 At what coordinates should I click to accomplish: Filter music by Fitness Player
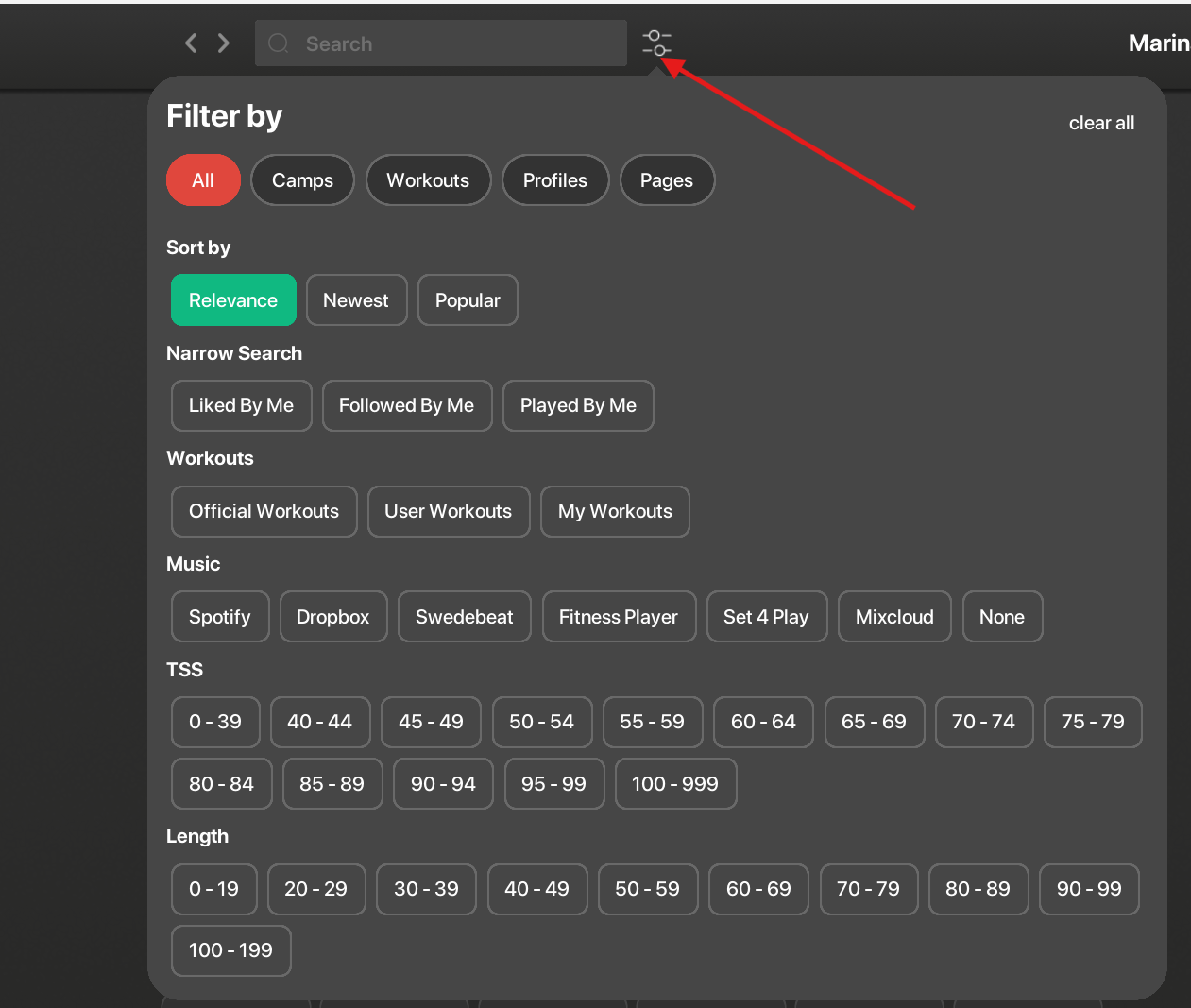click(x=619, y=617)
